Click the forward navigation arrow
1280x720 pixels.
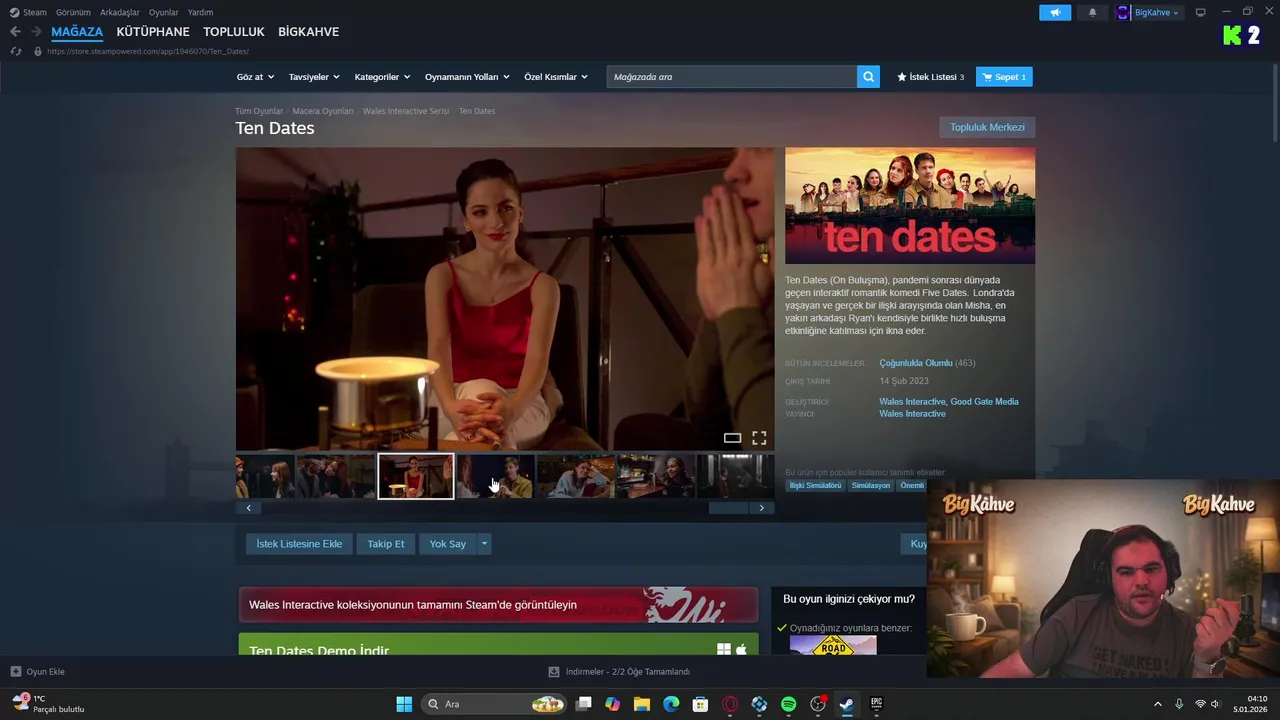(x=36, y=32)
